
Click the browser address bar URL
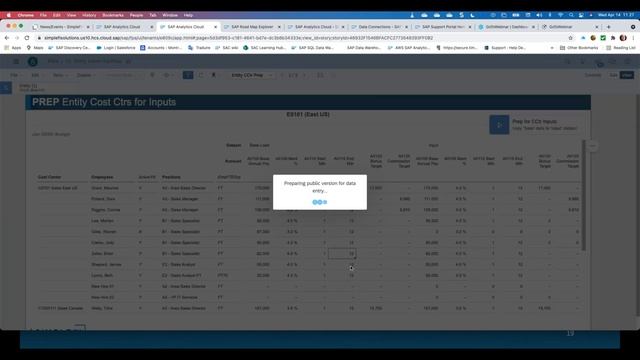tap(238, 38)
